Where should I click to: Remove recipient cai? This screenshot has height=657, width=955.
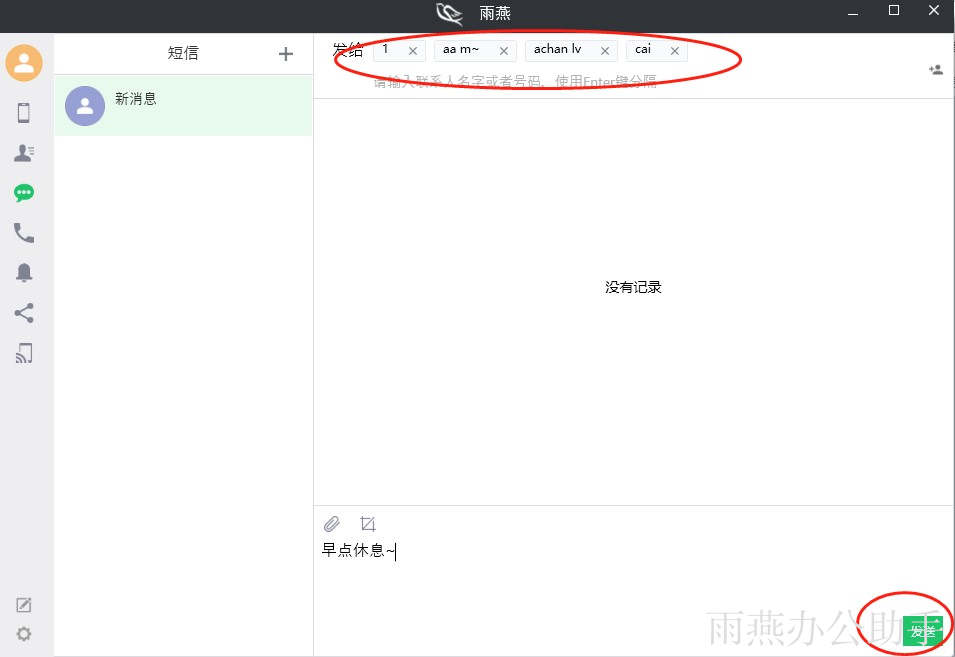point(675,51)
